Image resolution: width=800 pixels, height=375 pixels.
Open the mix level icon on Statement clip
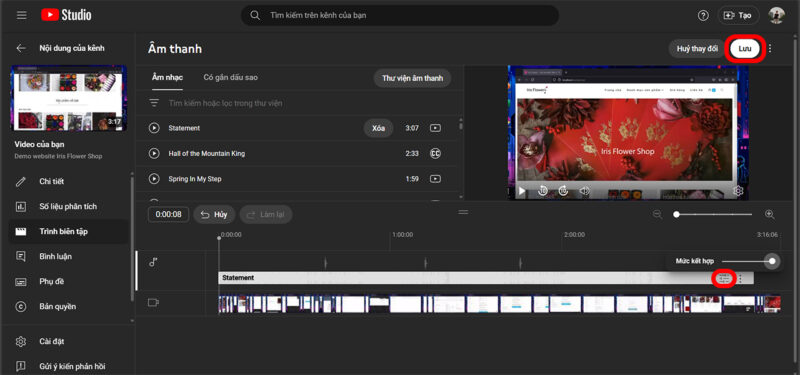(723, 278)
